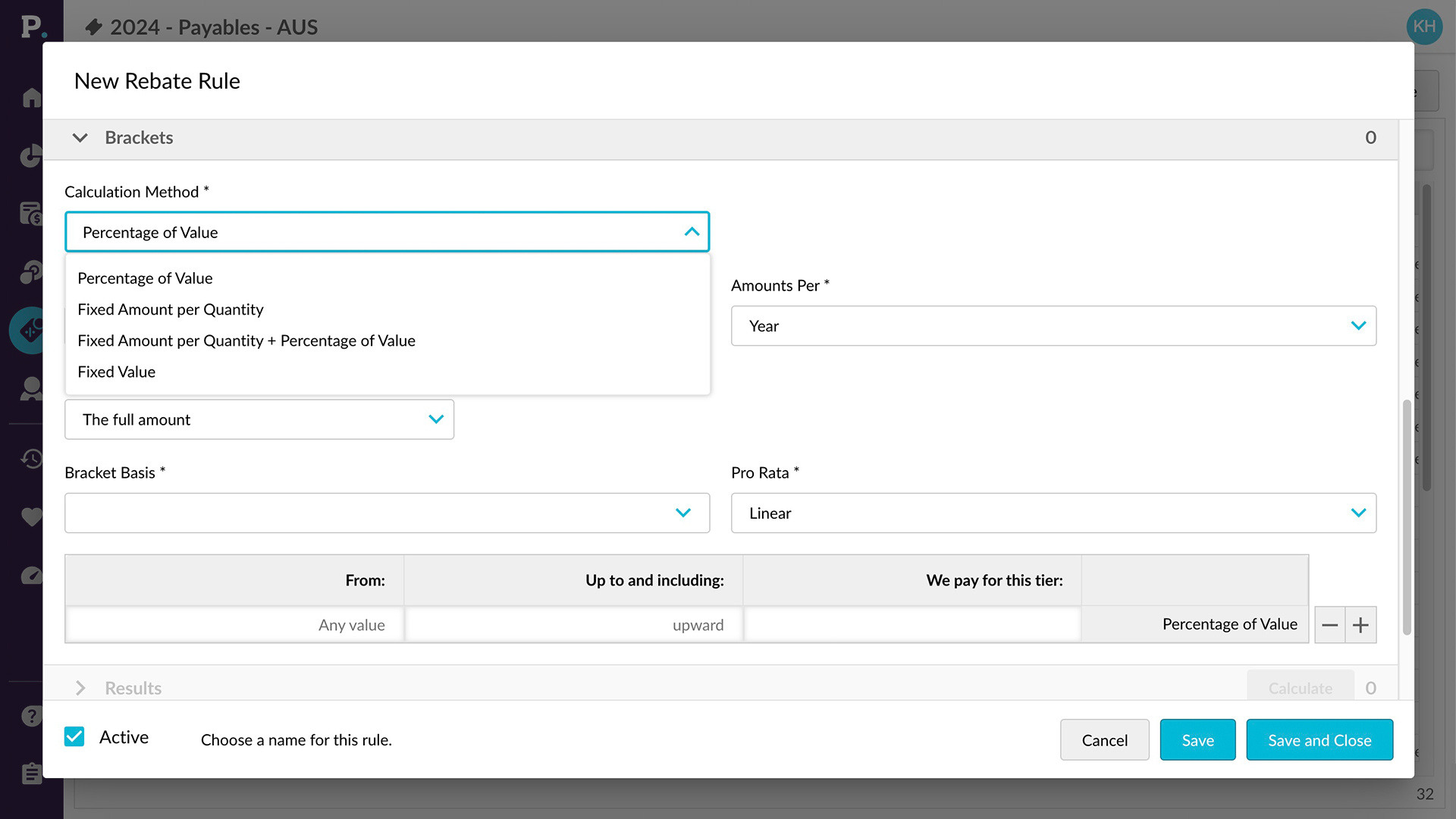Remove the tier with the minus button
Viewport: 1456px width, 819px height.
[x=1329, y=625]
